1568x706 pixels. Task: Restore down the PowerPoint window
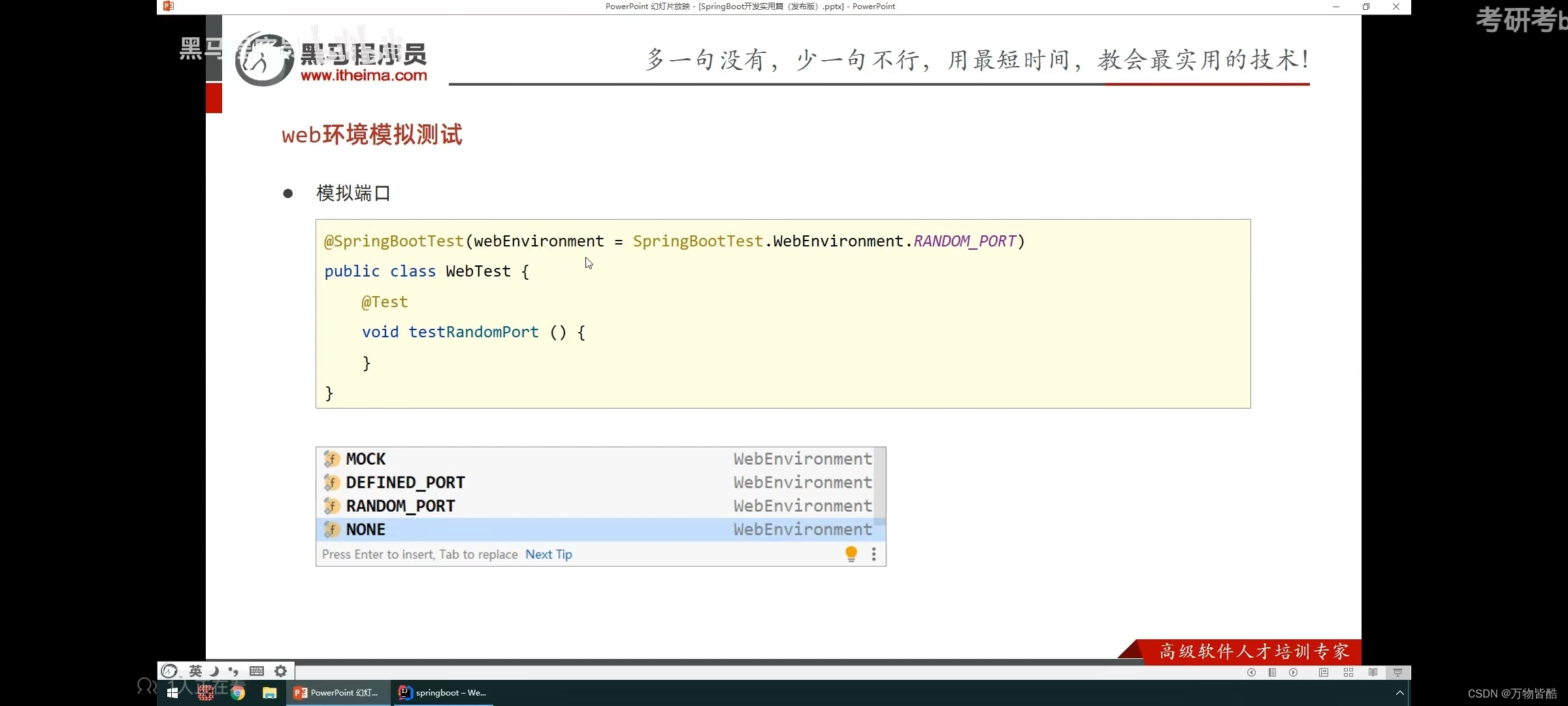(1366, 7)
